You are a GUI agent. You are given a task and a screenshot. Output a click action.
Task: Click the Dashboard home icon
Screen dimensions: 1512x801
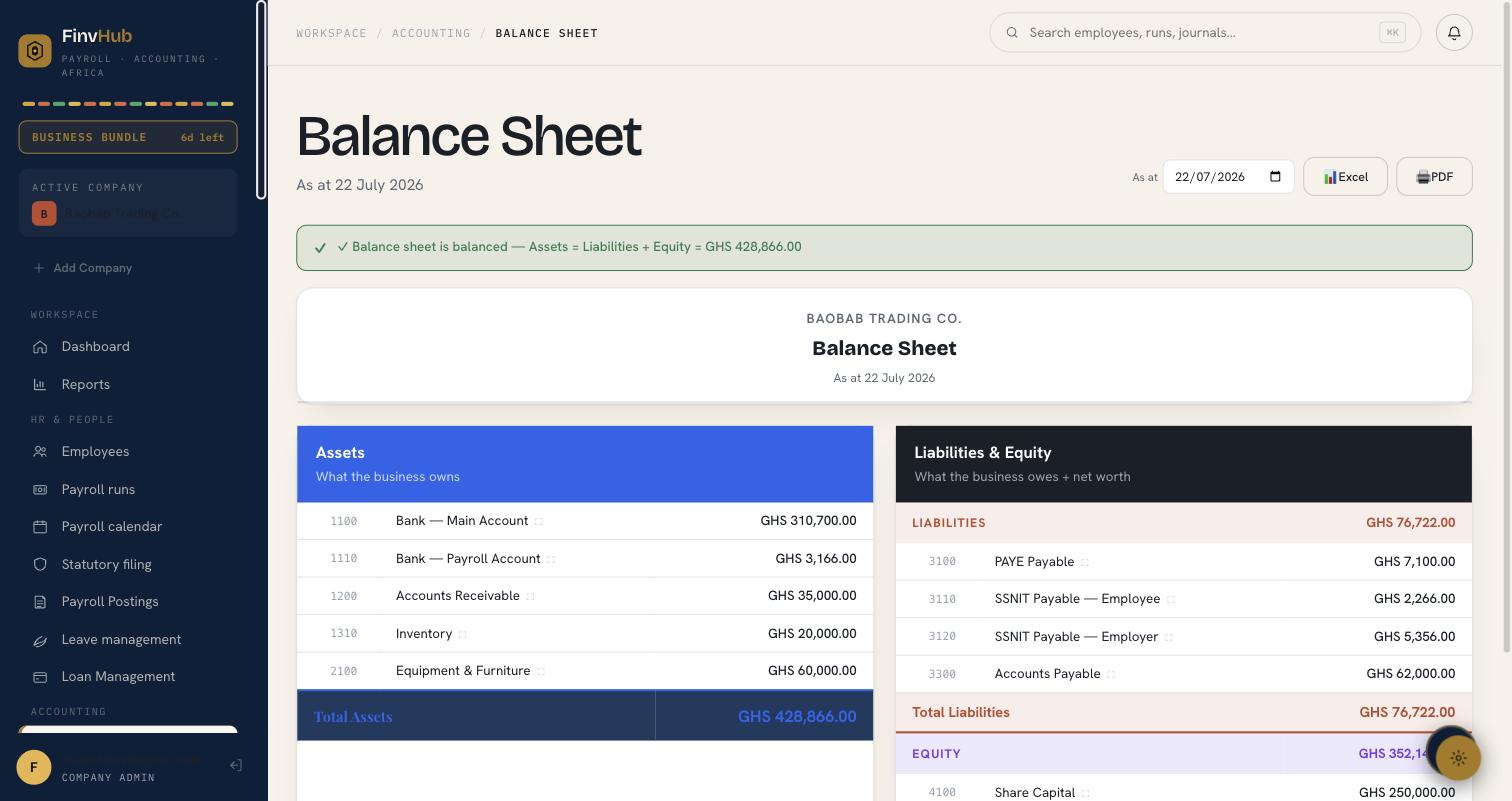click(40, 347)
